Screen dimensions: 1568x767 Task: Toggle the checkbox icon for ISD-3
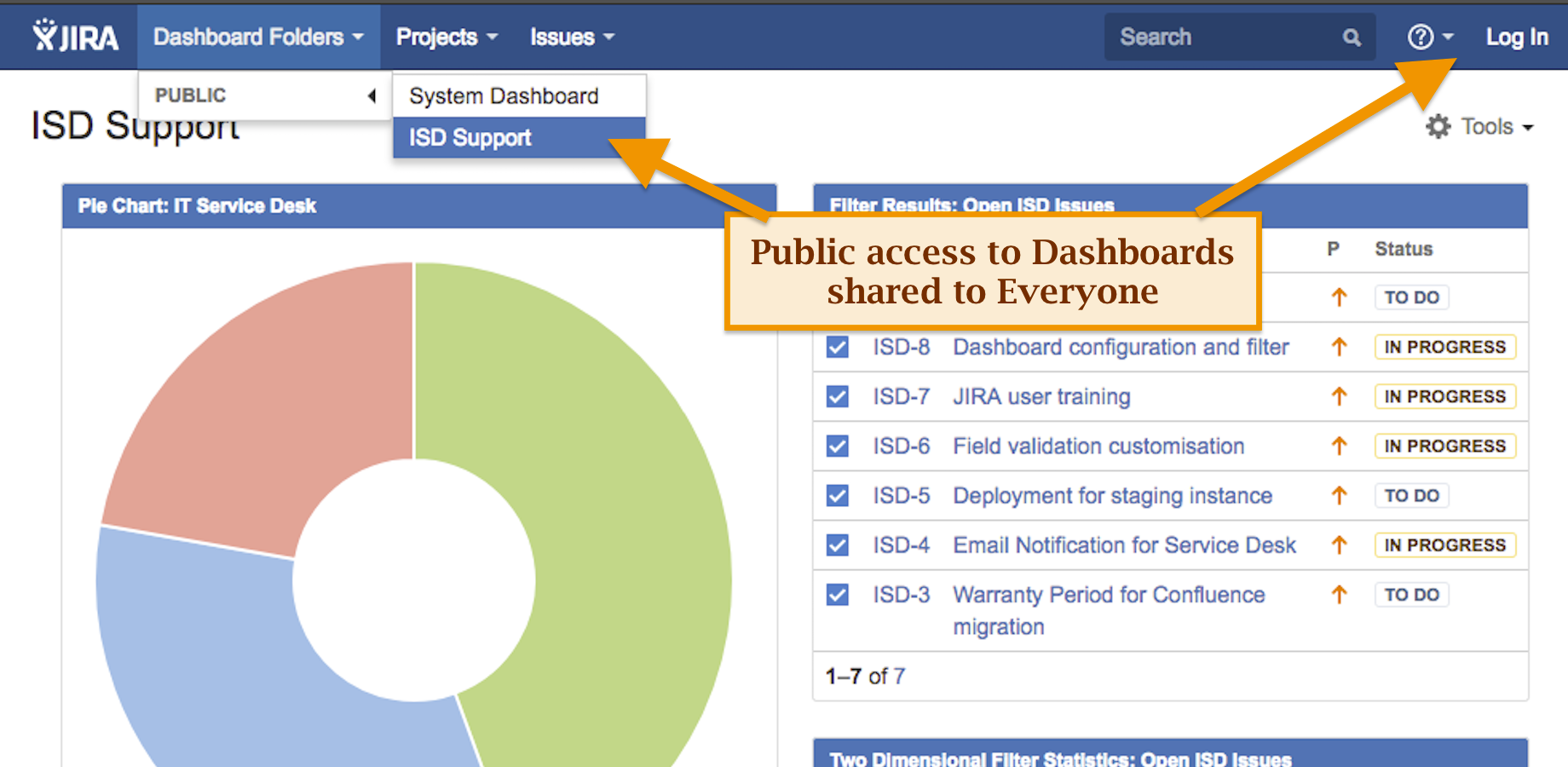(x=838, y=594)
